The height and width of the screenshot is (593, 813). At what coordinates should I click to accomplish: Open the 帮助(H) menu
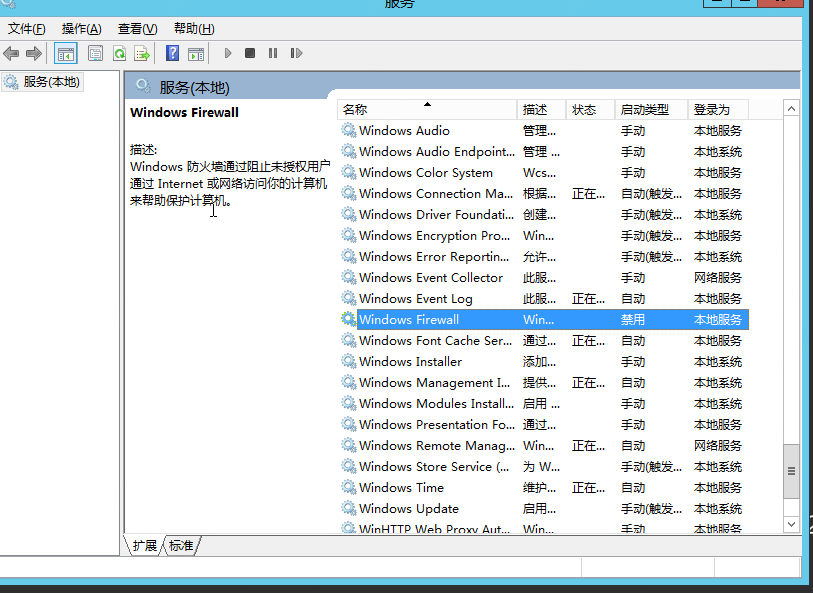tap(194, 29)
